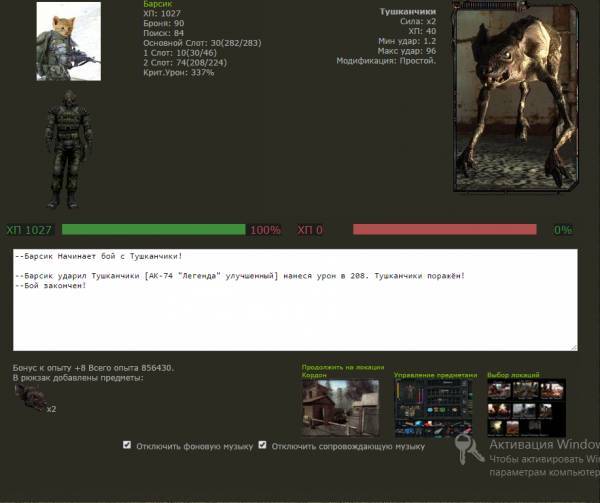Click the --Бой закончен! log line
Screen dimensions: 600x503
click(x=51, y=286)
